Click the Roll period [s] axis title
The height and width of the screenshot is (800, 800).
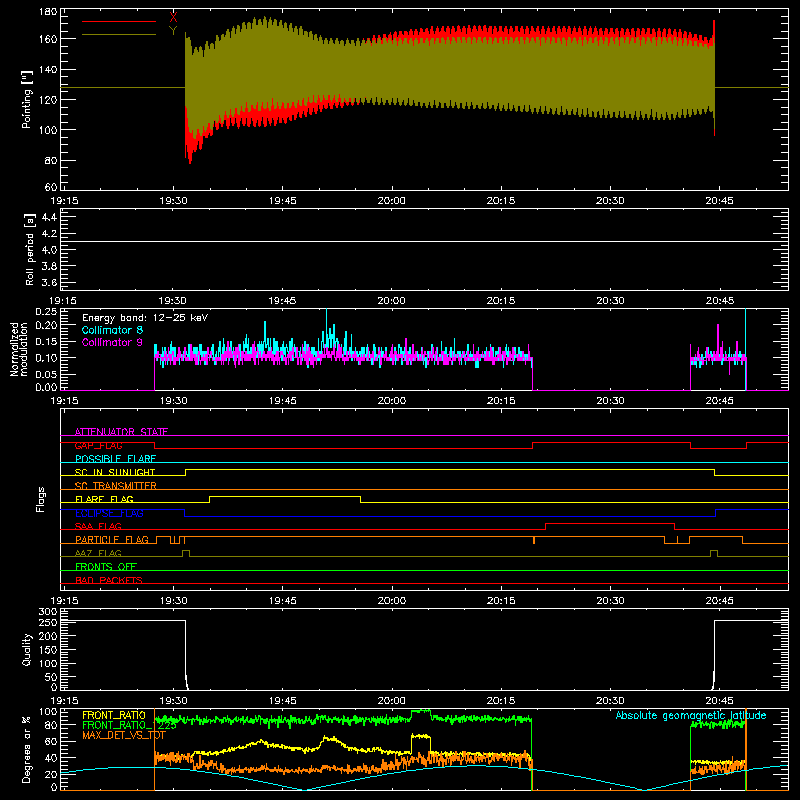click(30, 249)
